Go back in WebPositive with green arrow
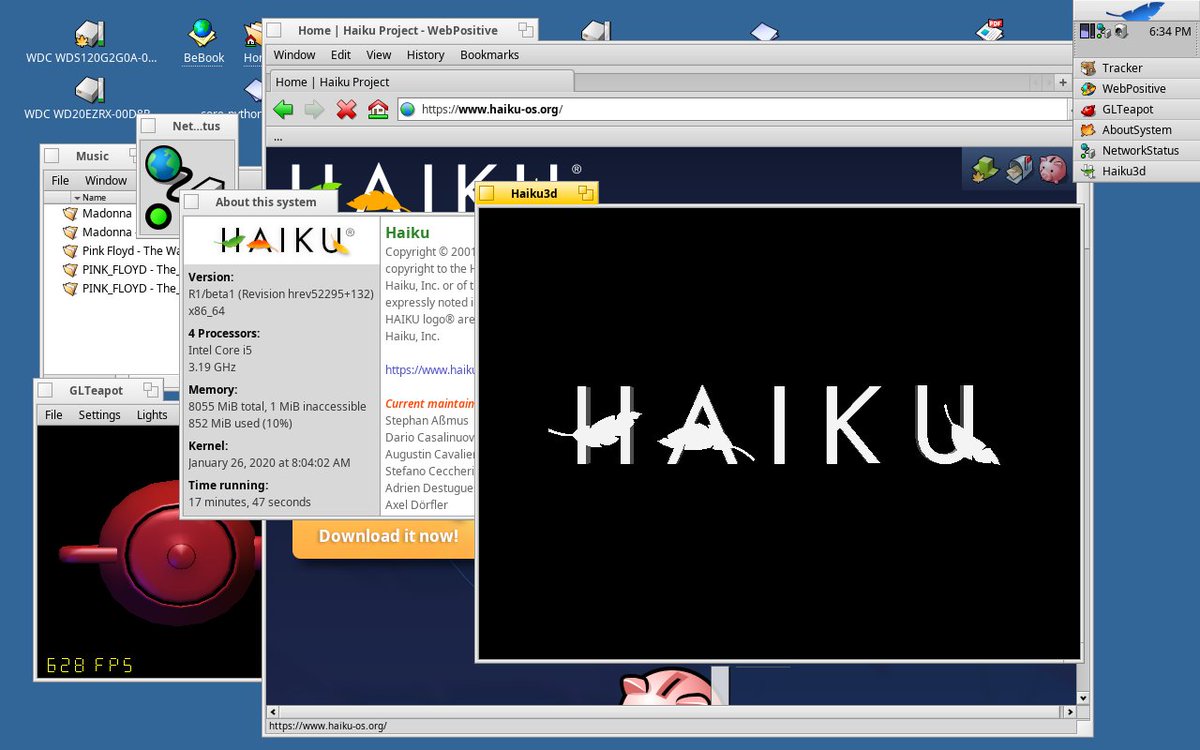This screenshot has height=750, width=1200. pyautogui.click(x=283, y=109)
